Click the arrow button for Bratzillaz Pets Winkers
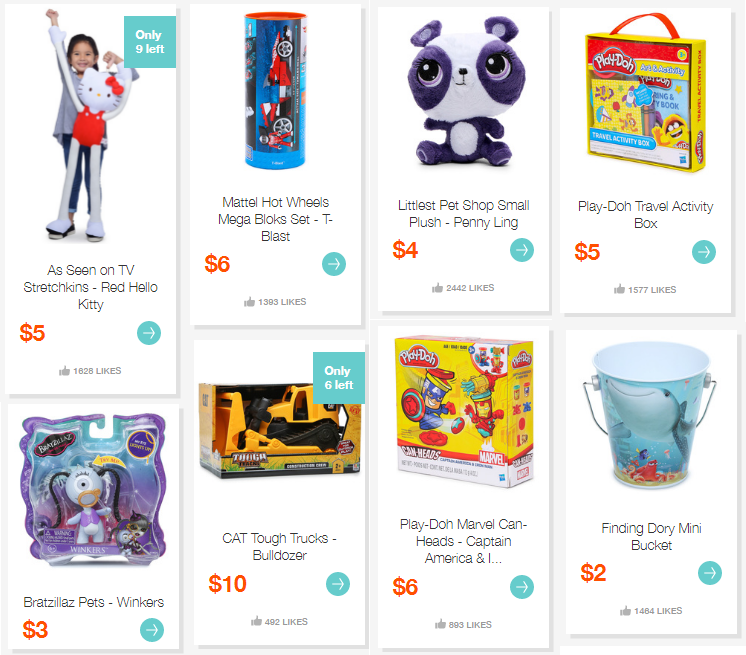746x655 pixels. pyautogui.click(x=152, y=630)
